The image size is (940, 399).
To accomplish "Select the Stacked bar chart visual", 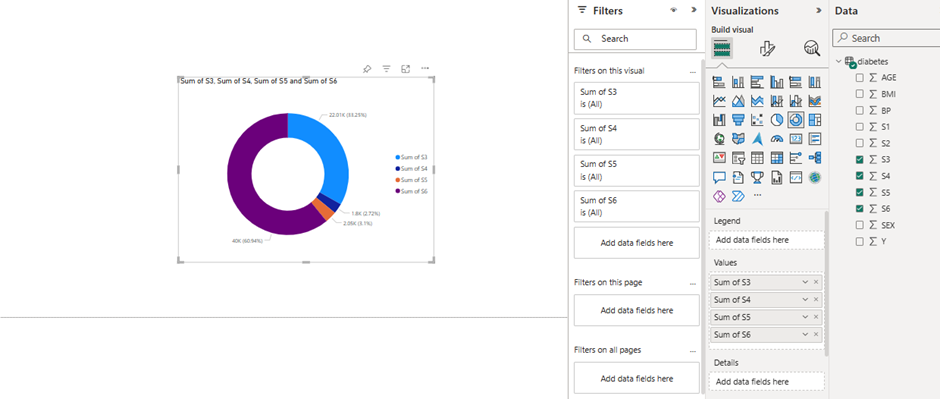I will 719,82.
